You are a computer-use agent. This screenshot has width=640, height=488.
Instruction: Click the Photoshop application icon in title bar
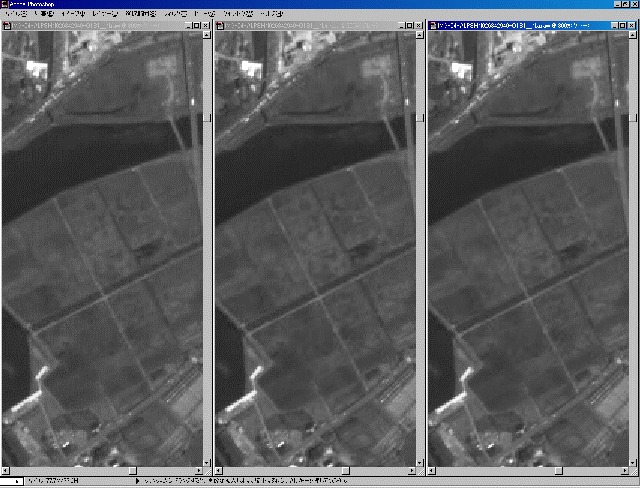coord(4,4)
